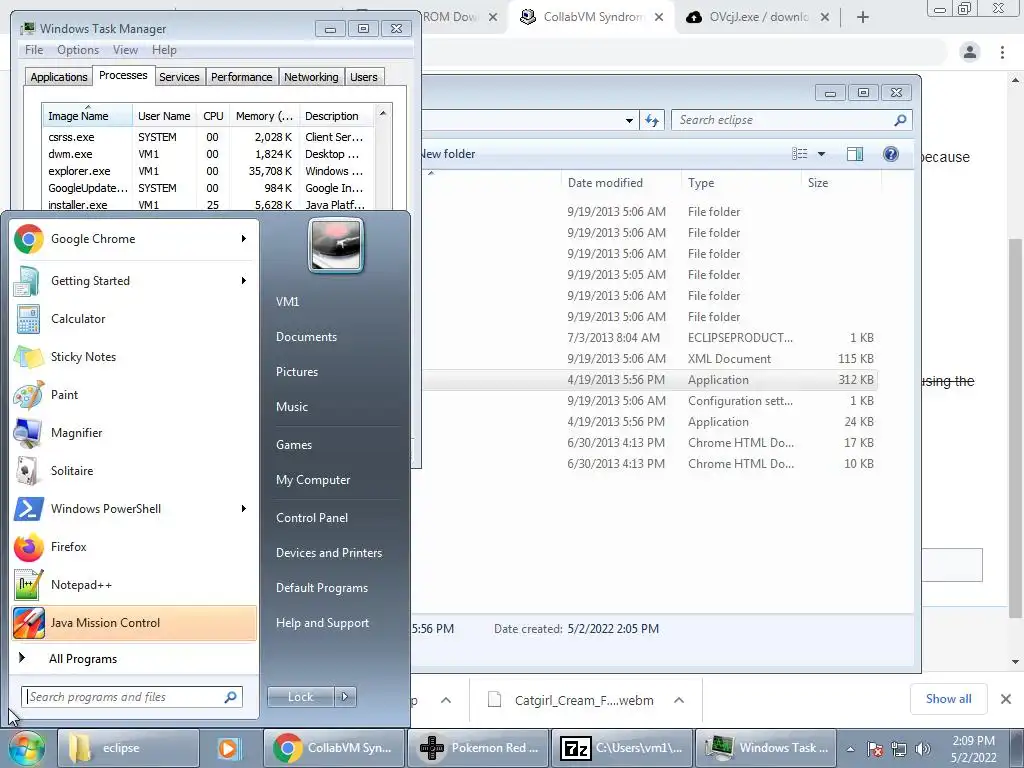
Task: Launch Firefox from Start menu
Action: pos(134,547)
